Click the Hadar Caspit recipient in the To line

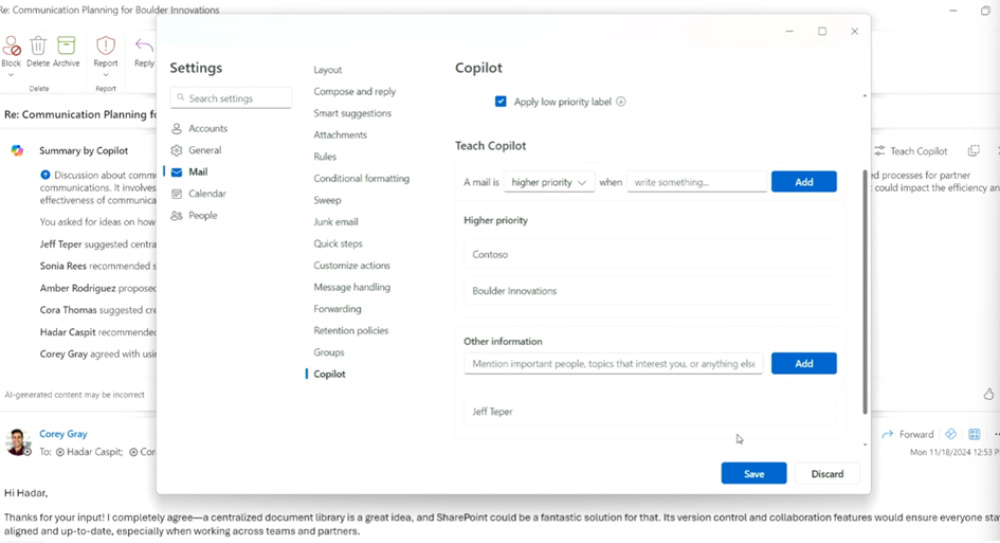pos(89,452)
